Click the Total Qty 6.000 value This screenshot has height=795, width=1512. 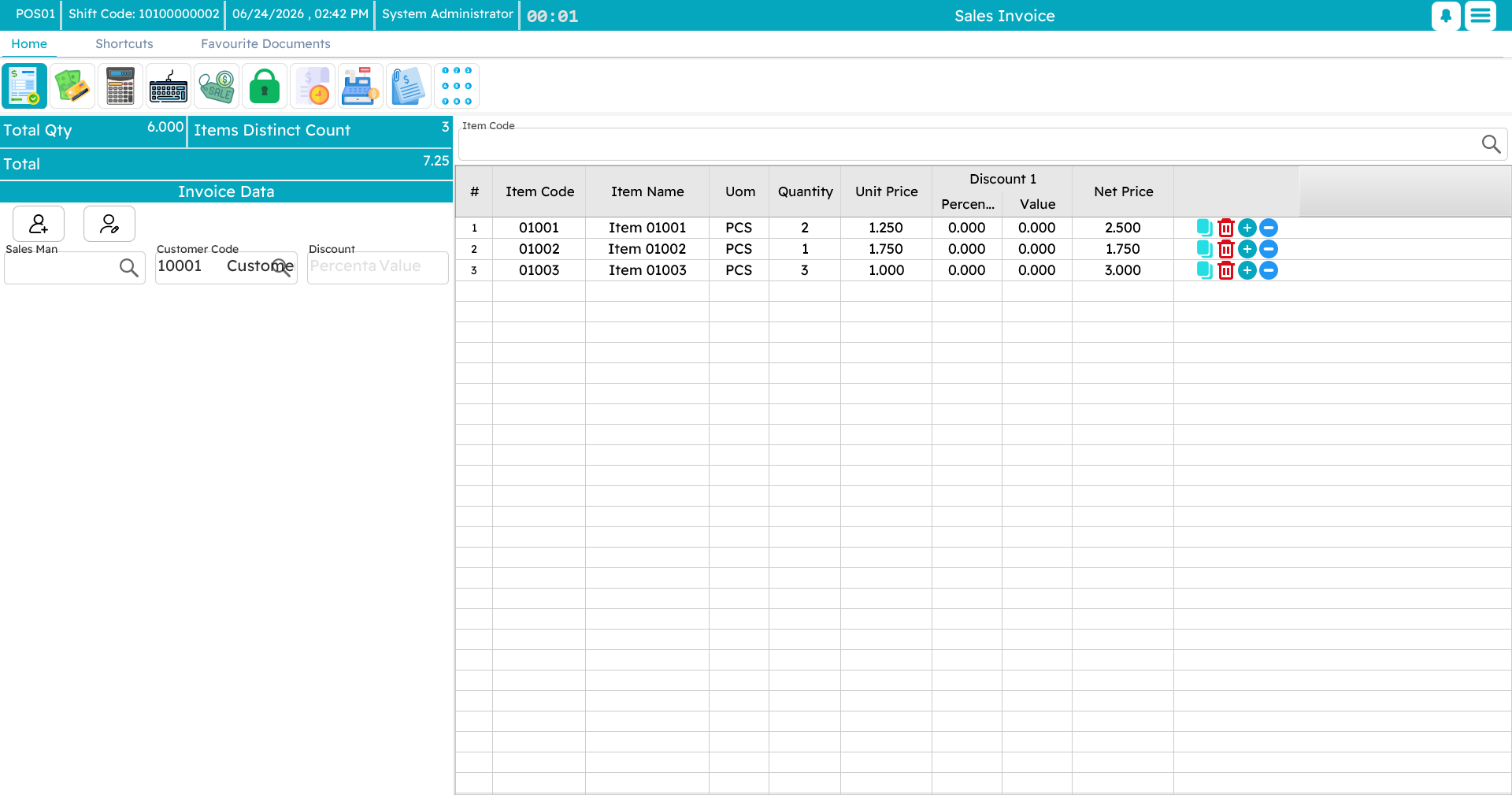pyautogui.click(x=165, y=127)
